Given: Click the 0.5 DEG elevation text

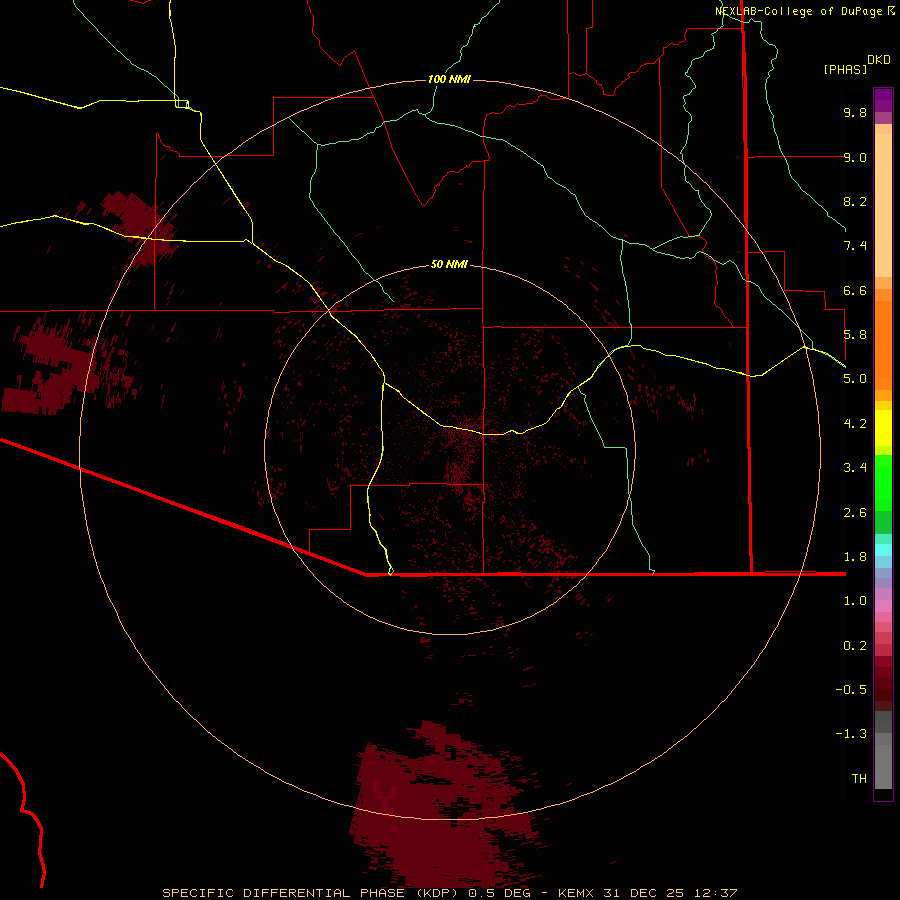Looking at the screenshot, I should click(x=499, y=893).
